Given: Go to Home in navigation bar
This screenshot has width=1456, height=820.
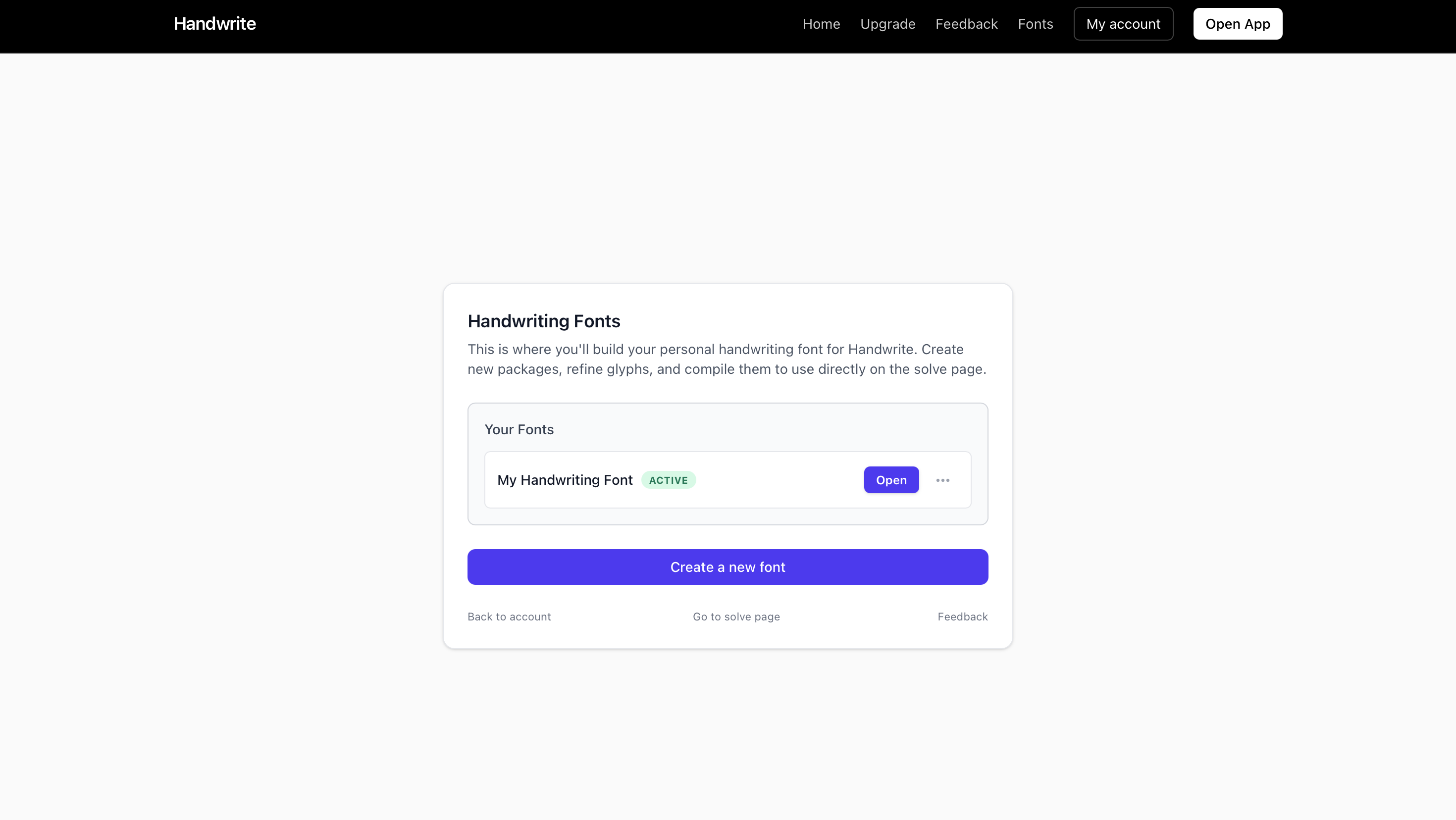Looking at the screenshot, I should coord(821,24).
